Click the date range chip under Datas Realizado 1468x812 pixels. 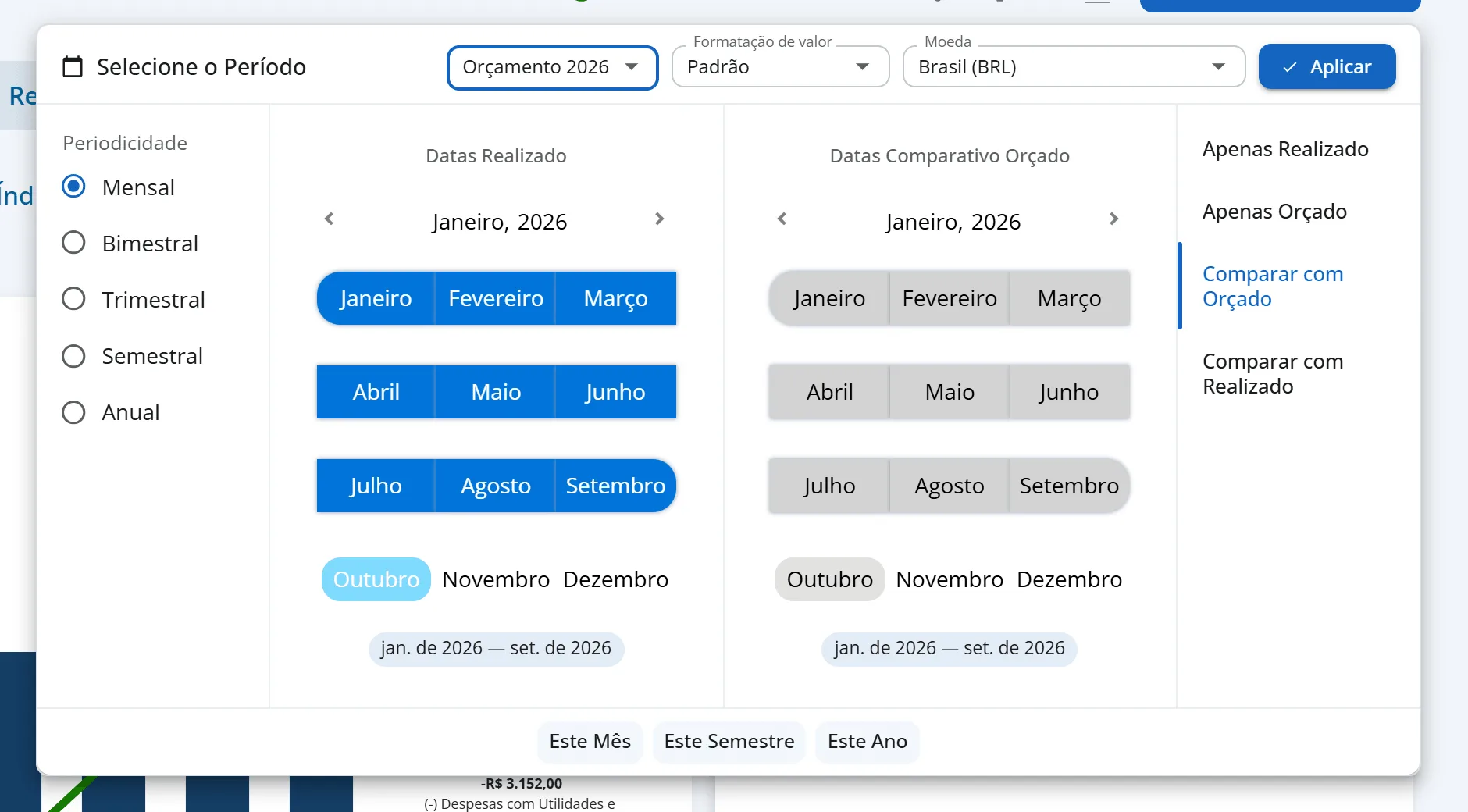(x=496, y=649)
